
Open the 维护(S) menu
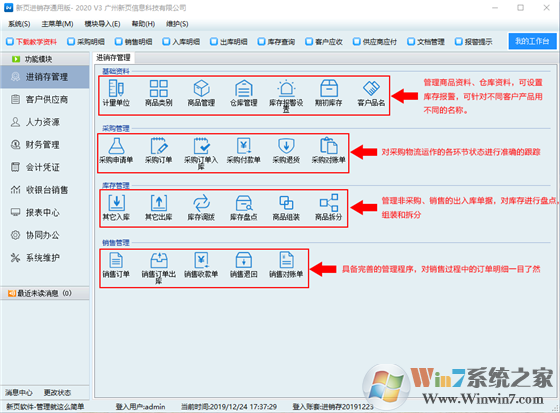[177, 24]
